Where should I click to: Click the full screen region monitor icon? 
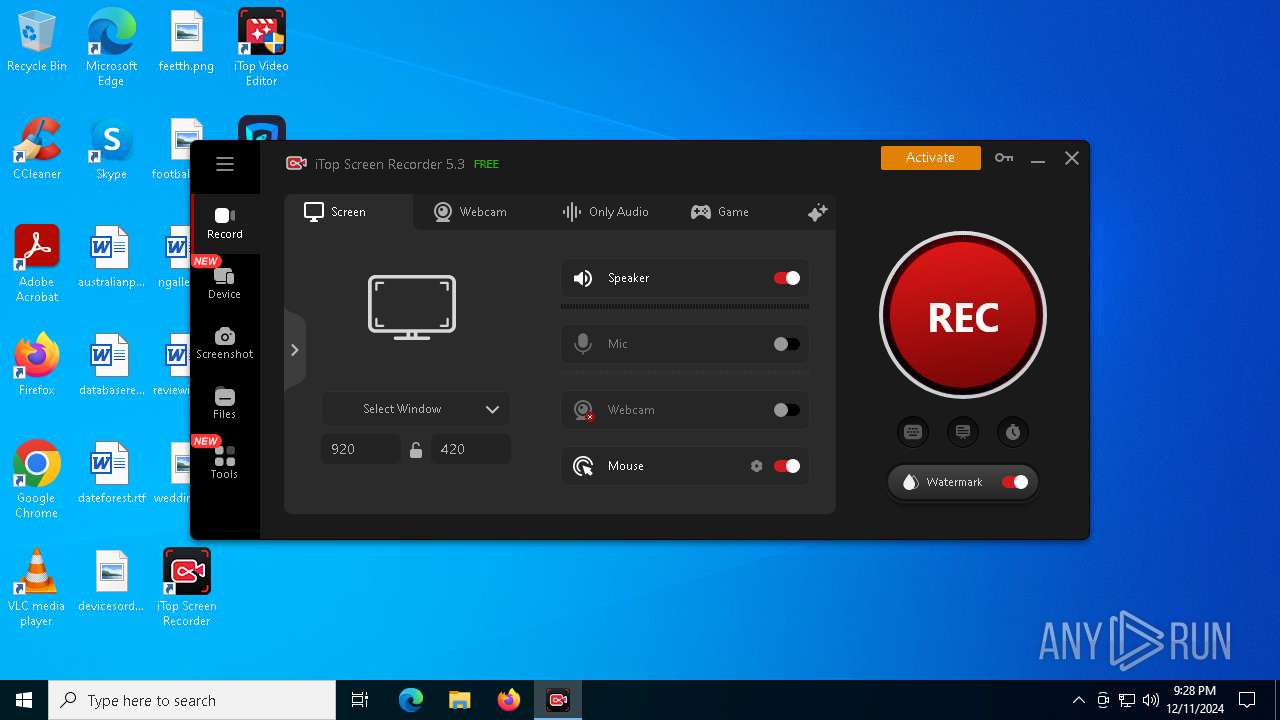[412, 307]
